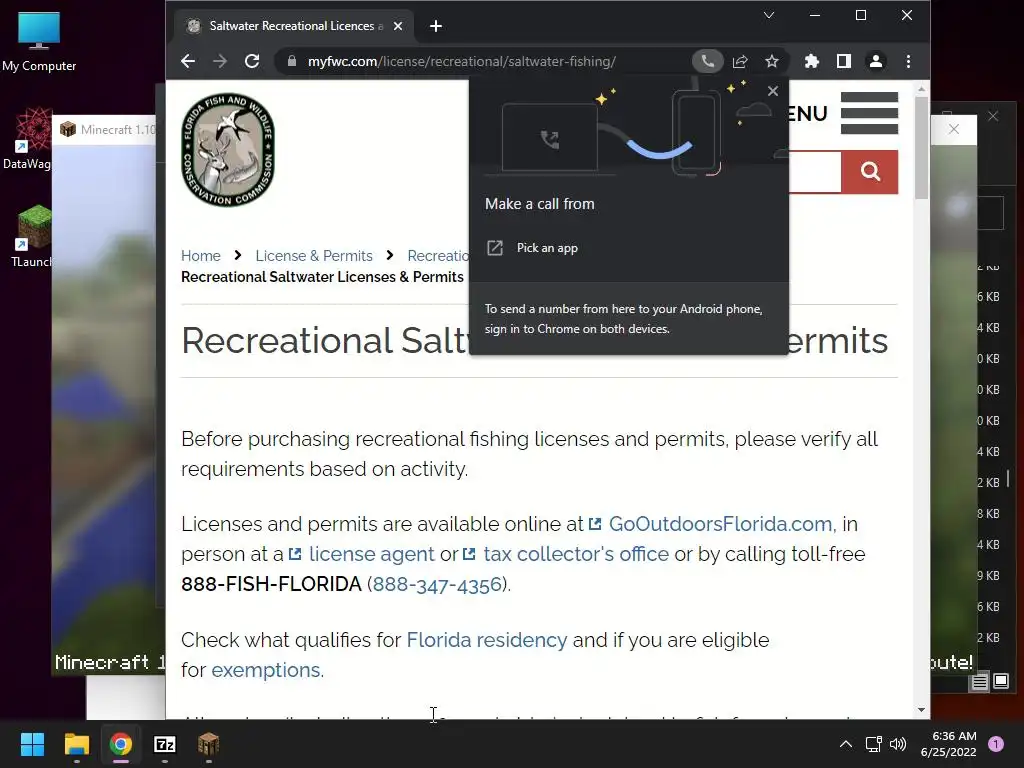Click the Chrome taskbar icon
Viewport: 1024px width, 768px height.
(x=121, y=744)
